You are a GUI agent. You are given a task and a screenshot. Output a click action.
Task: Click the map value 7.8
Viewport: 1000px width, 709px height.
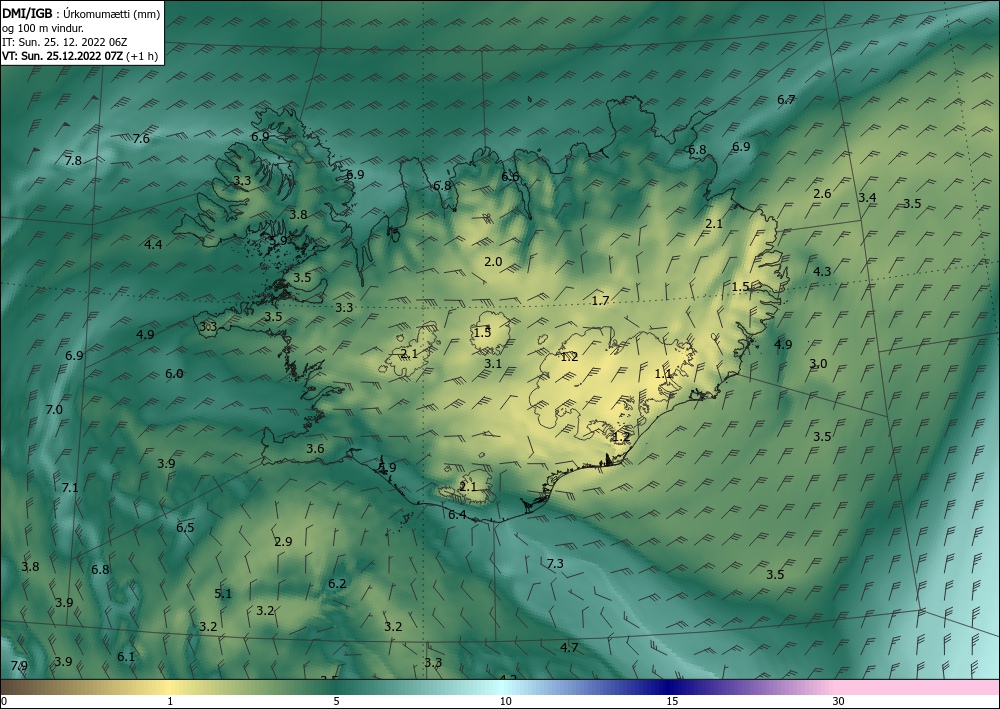(73, 161)
